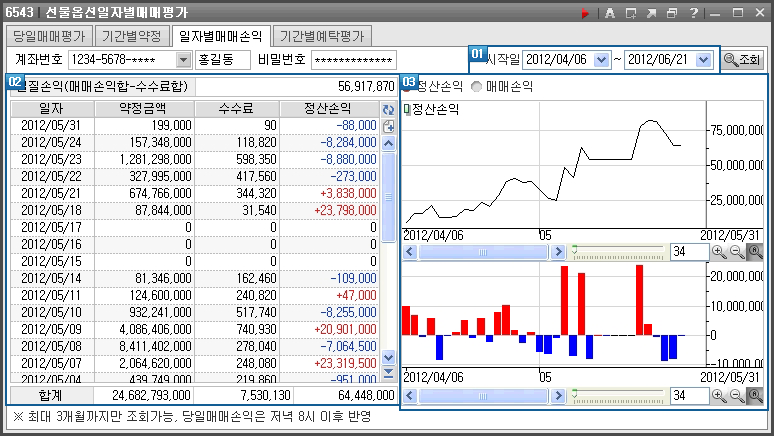Sort by 수수료 column header
This screenshot has height=436, width=774.
tap(236, 109)
